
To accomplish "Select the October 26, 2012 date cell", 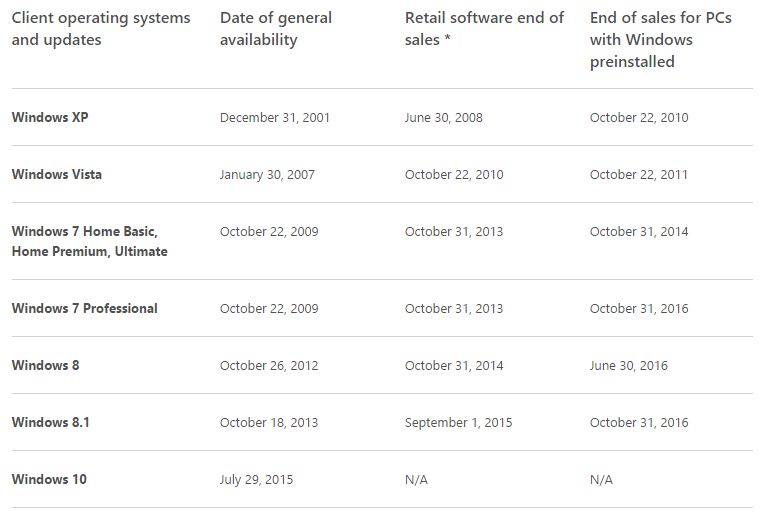I will [x=269, y=365].
